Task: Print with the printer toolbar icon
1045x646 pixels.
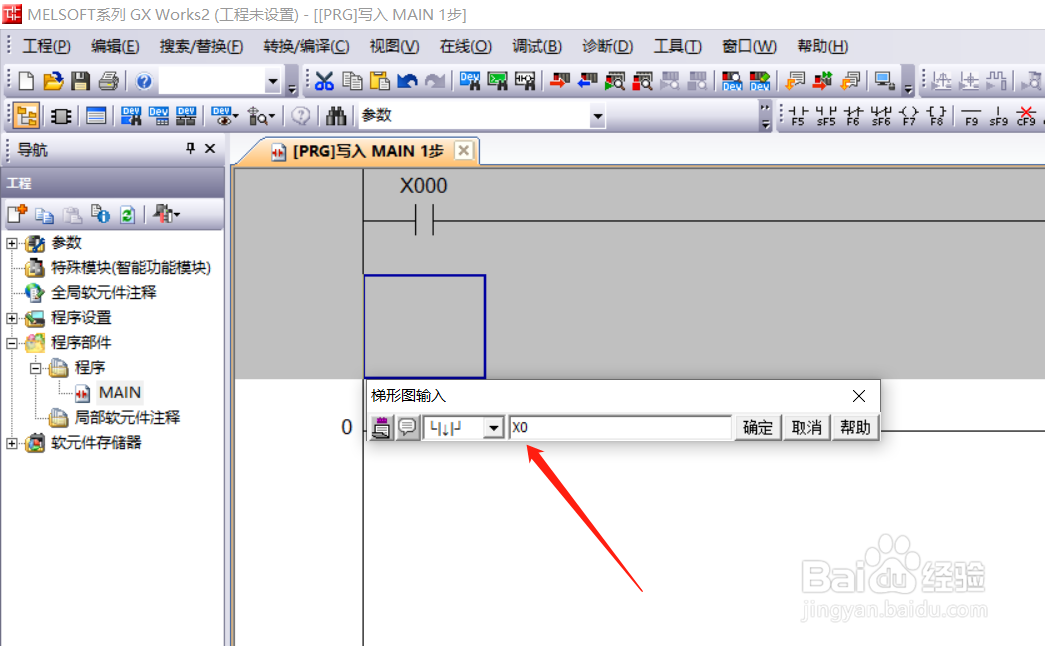Action: pyautogui.click(x=109, y=81)
